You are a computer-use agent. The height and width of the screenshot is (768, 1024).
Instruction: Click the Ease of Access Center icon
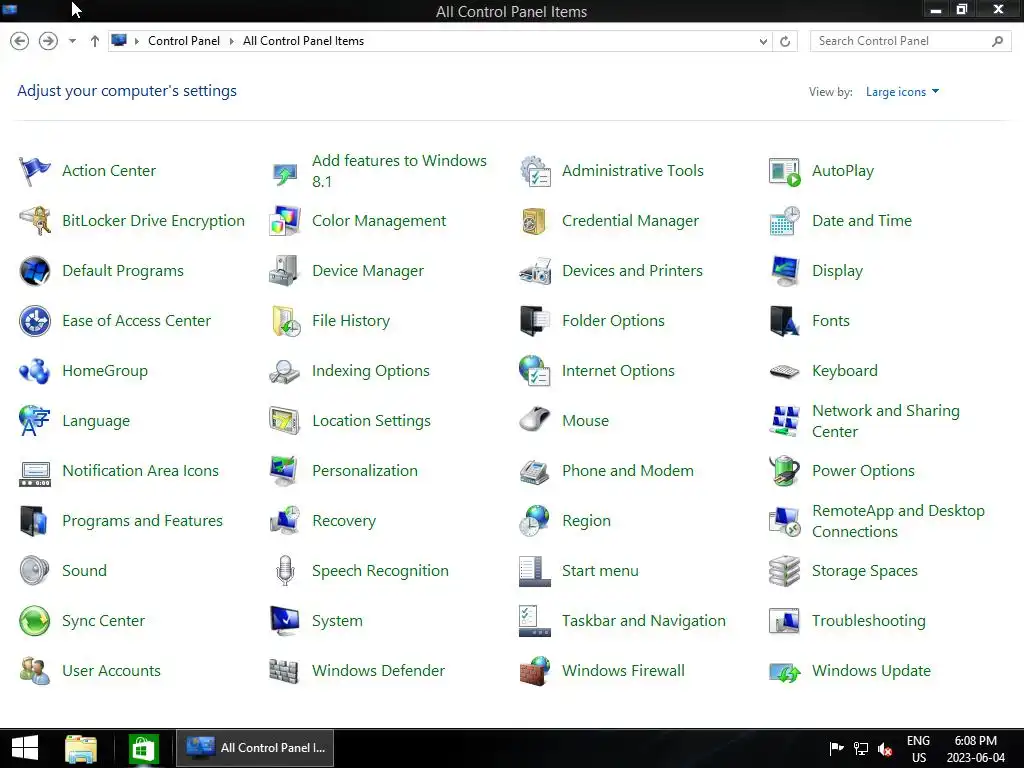35,321
